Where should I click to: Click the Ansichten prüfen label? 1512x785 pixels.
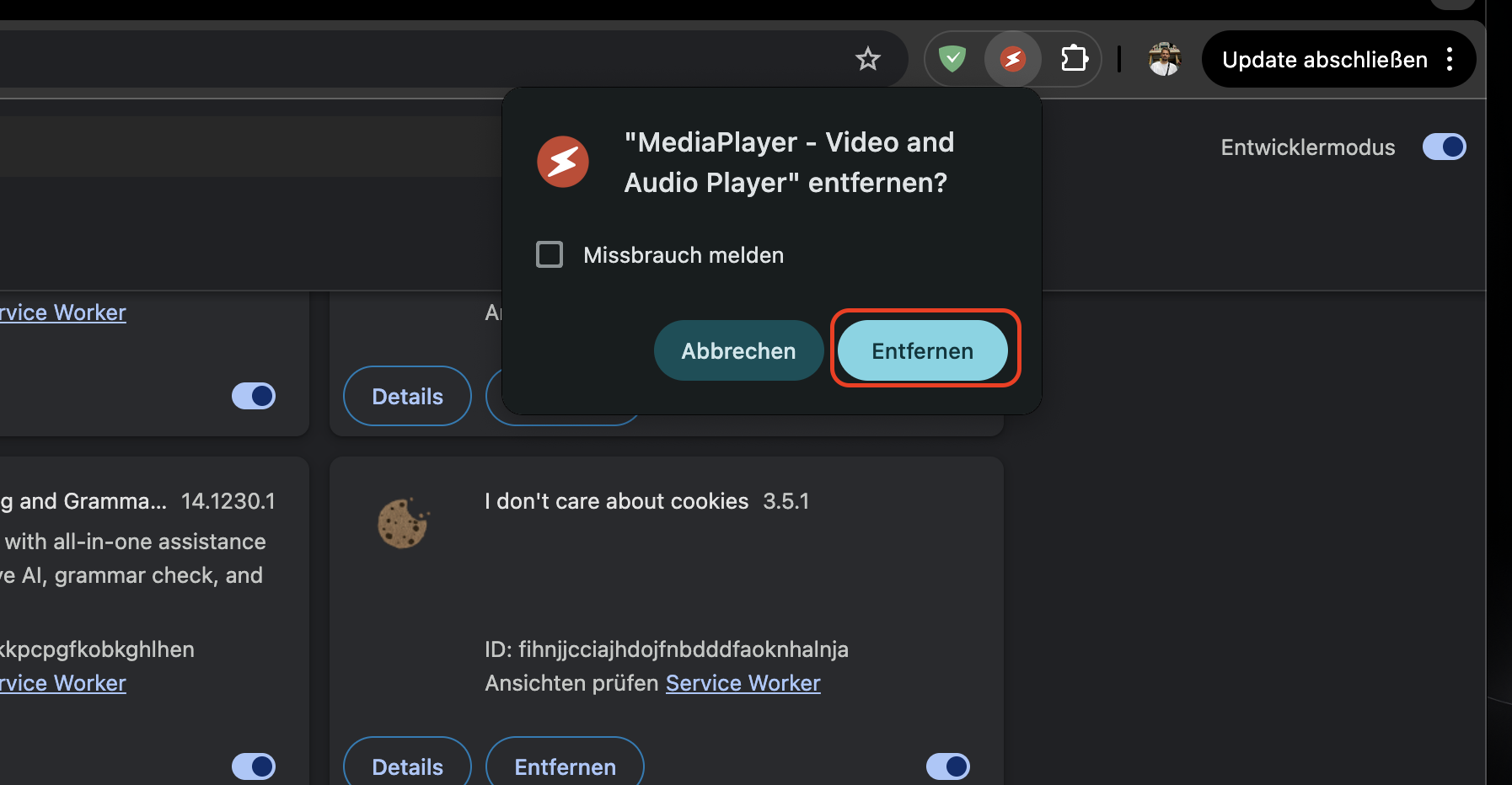(571, 683)
